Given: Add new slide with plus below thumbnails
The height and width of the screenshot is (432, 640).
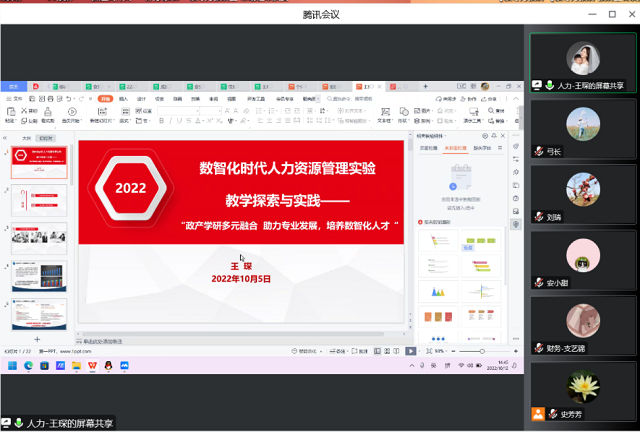Looking at the screenshot, I should pos(37,340).
